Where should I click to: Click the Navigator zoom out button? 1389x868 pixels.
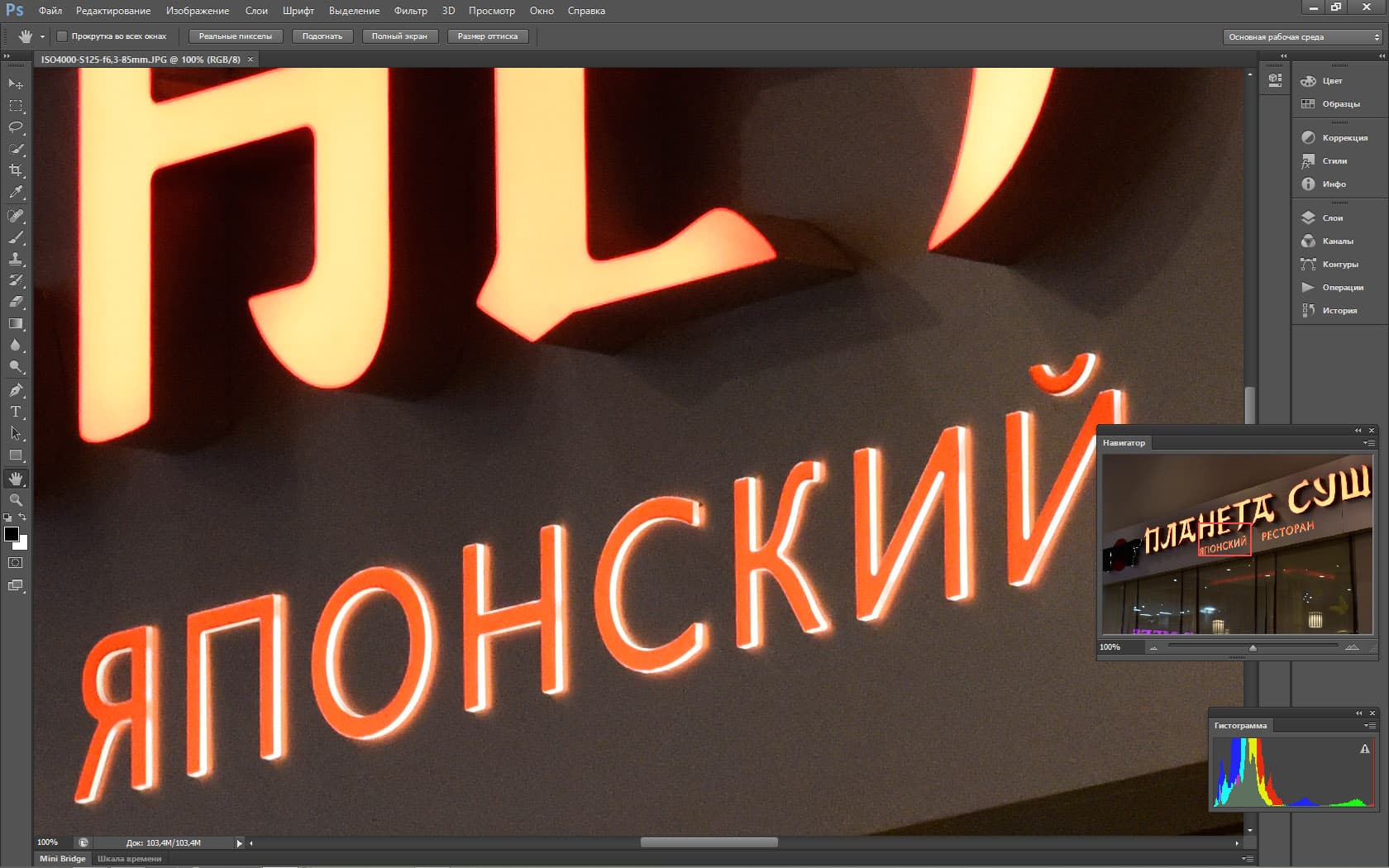pyautogui.click(x=1153, y=648)
